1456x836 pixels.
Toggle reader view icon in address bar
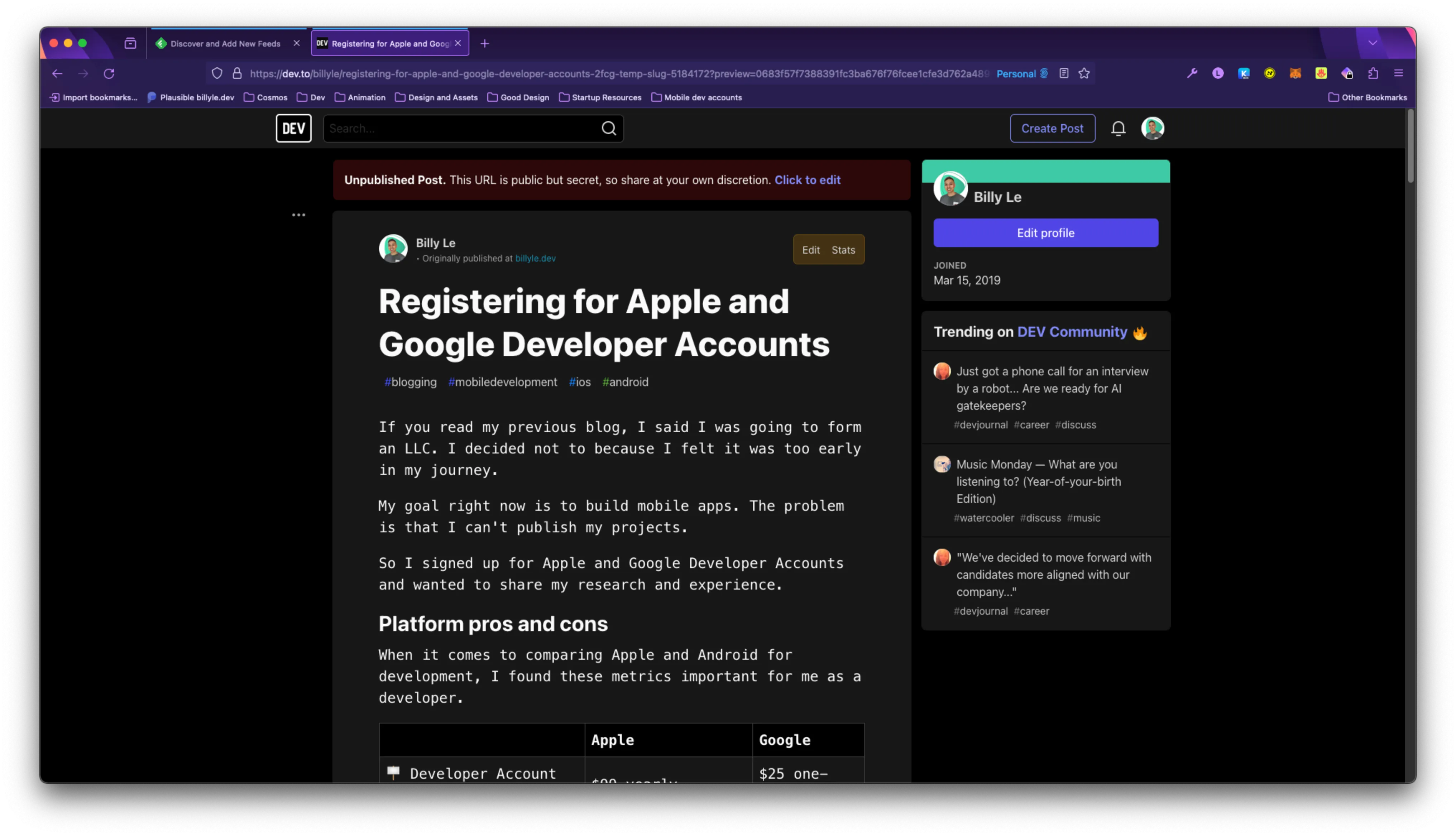pos(1064,73)
